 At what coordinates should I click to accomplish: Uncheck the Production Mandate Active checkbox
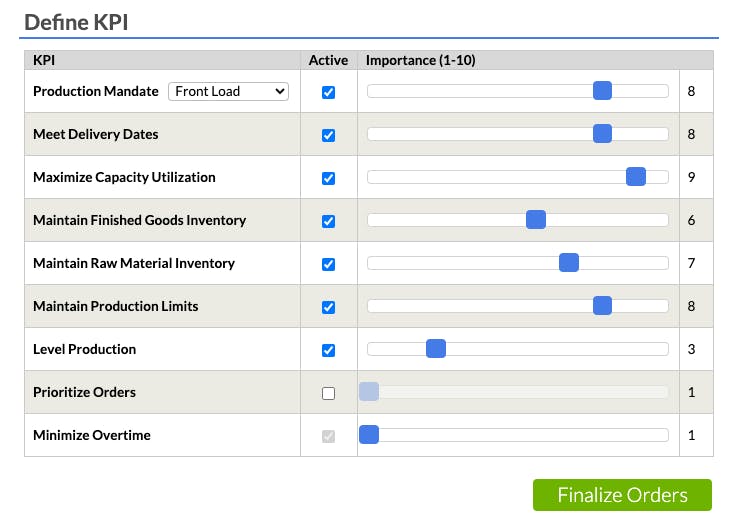coord(328,92)
